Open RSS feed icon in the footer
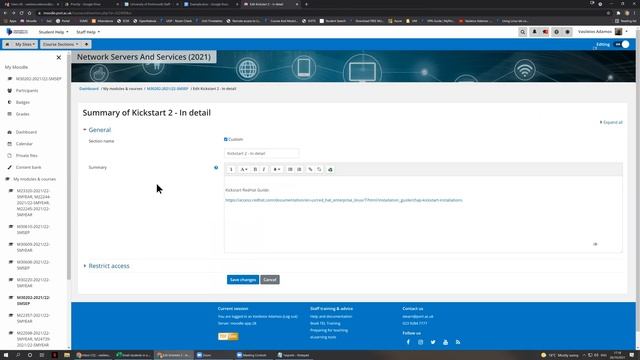Screen dimensions: 640x360 point(458,342)
